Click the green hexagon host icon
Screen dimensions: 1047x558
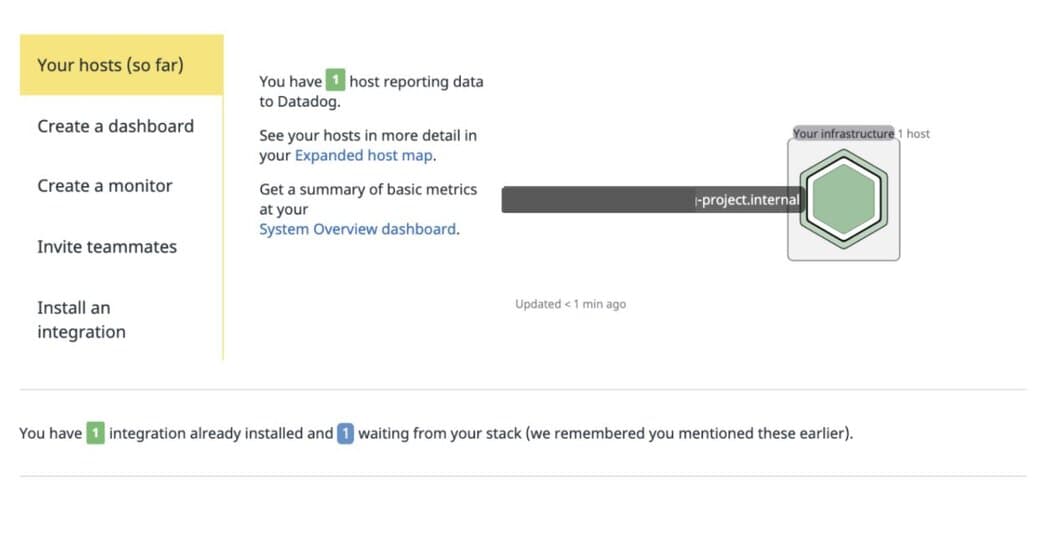coord(843,199)
